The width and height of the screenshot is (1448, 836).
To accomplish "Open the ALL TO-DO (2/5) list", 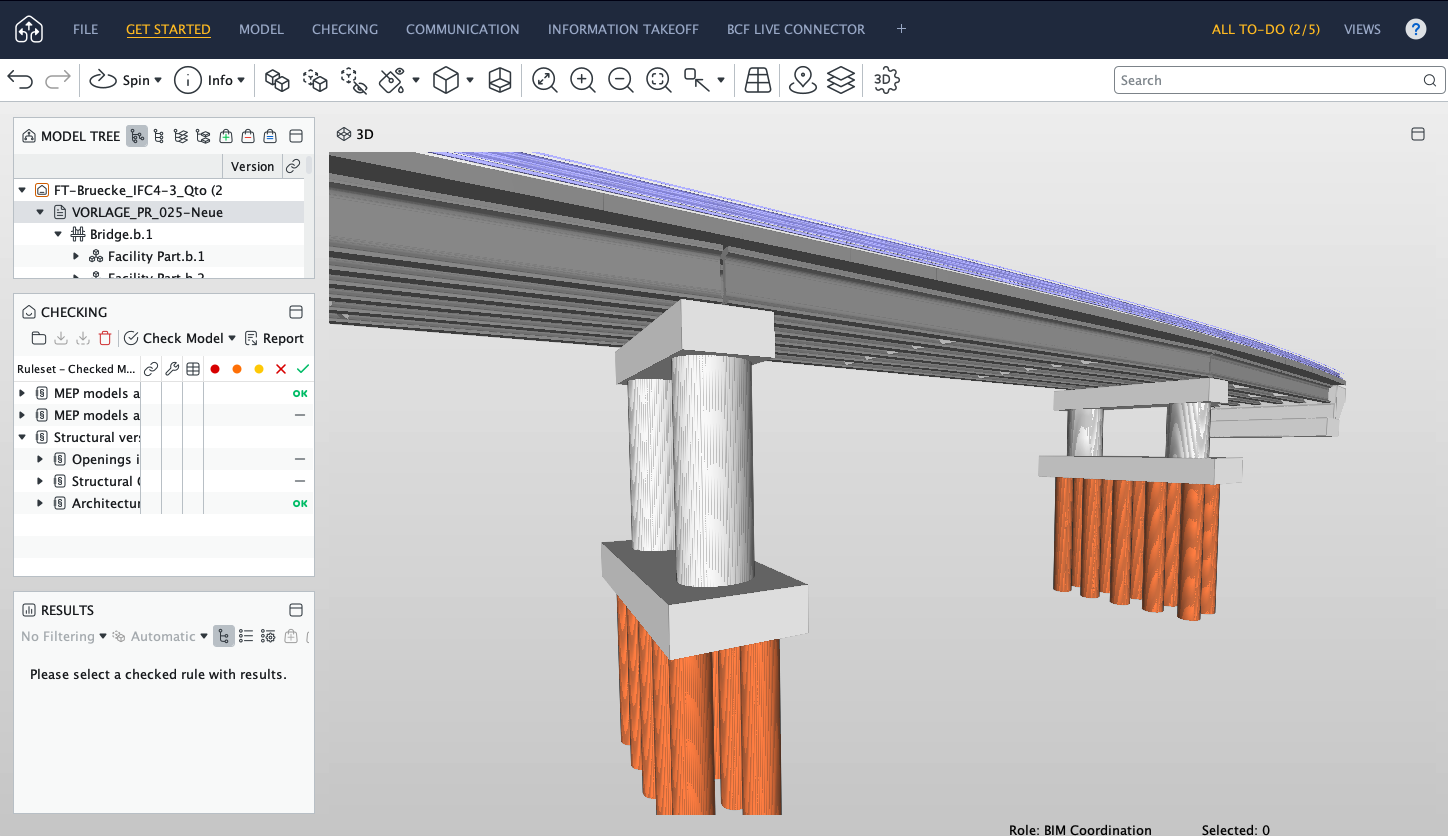I will coord(1266,29).
